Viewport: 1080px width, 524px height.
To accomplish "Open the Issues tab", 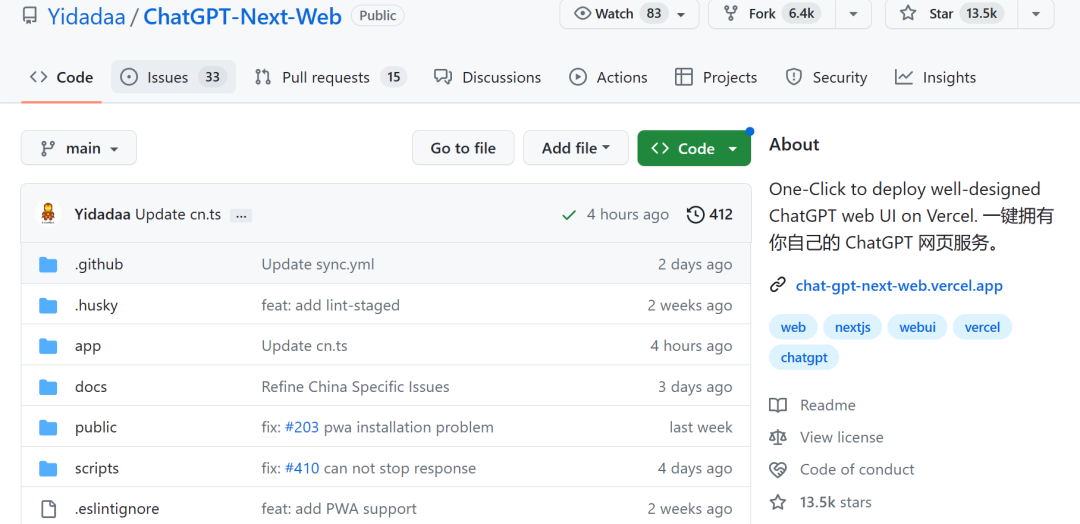I will click(173, 77).
